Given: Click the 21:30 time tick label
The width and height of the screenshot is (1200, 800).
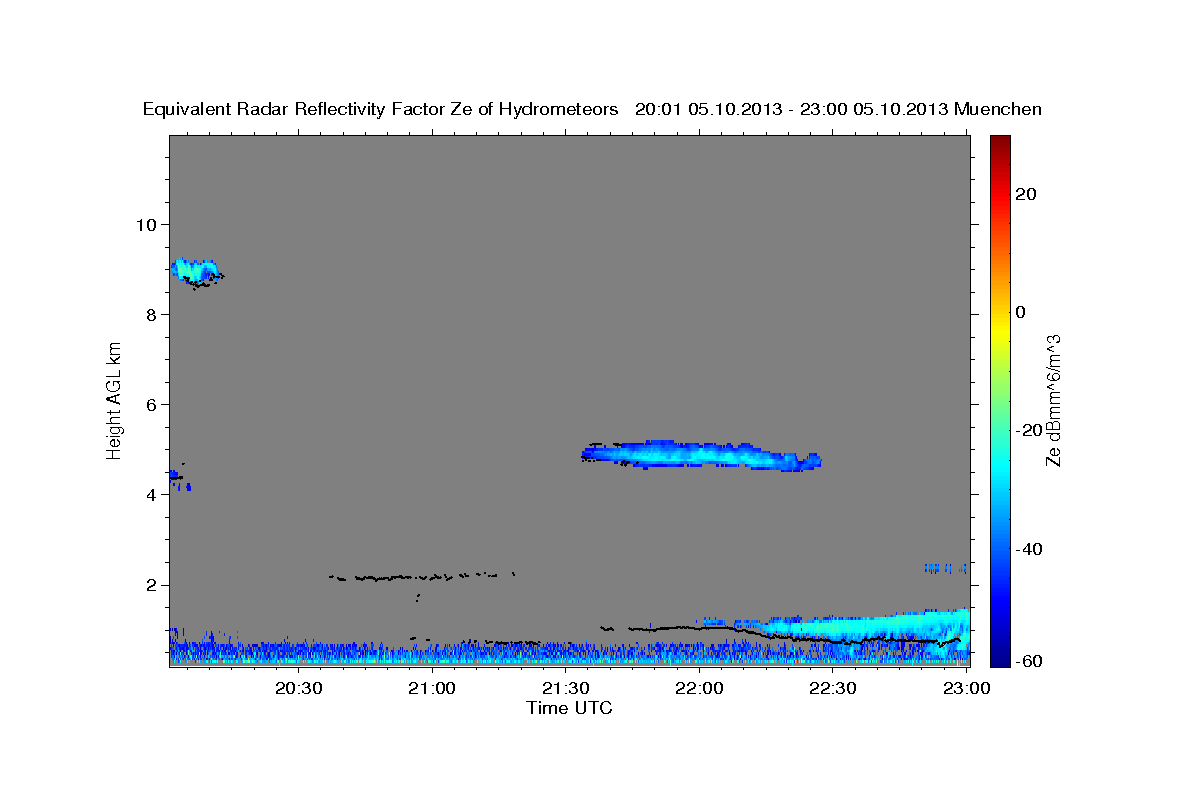Looking at the screenshot, I should [x=566, y=688].
